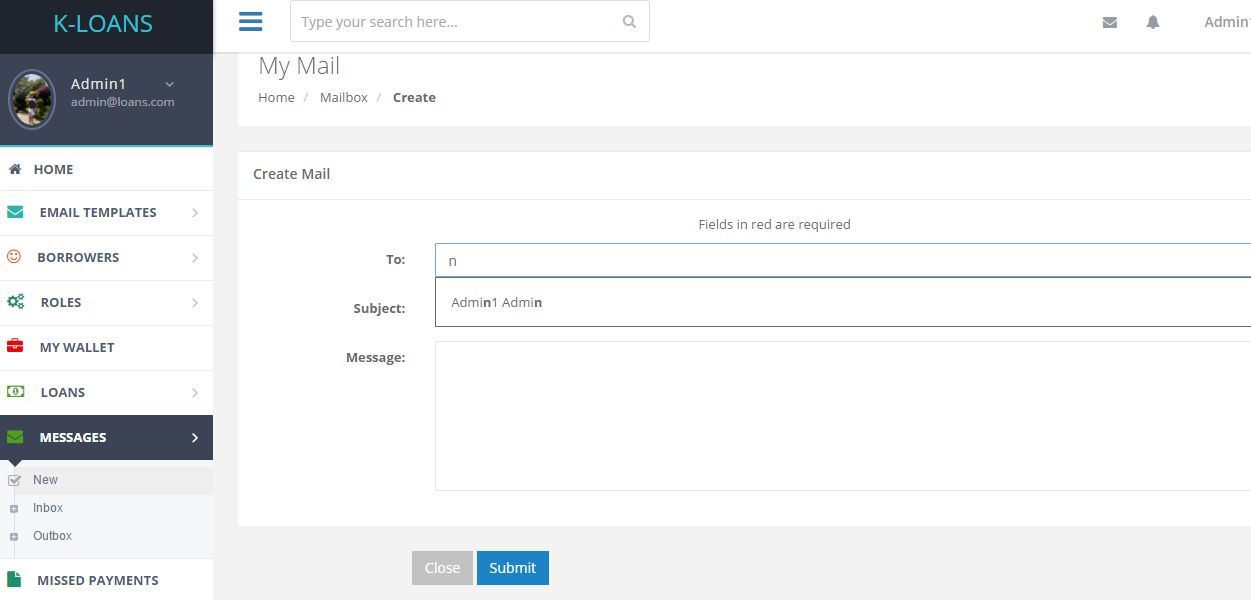Click the Roles gears icon

click(16, 302)
